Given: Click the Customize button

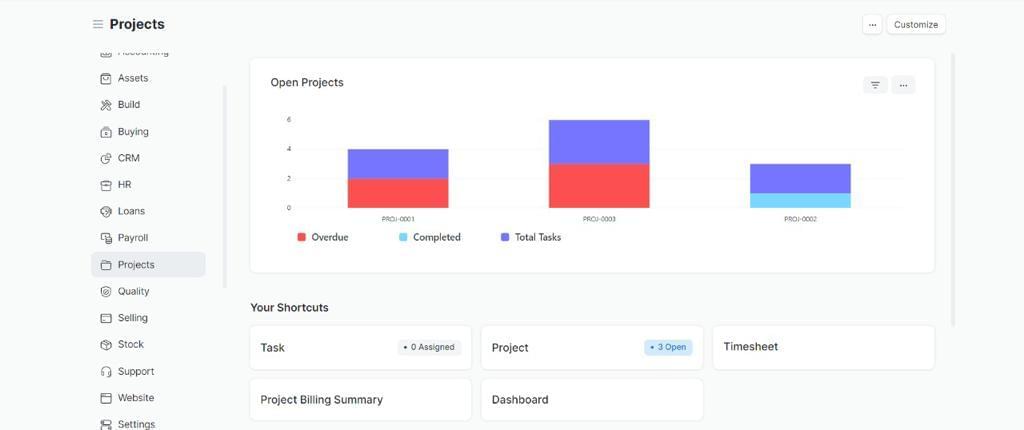Looking at the screenshot, I should pyautogui.click(x=916, y=25).
